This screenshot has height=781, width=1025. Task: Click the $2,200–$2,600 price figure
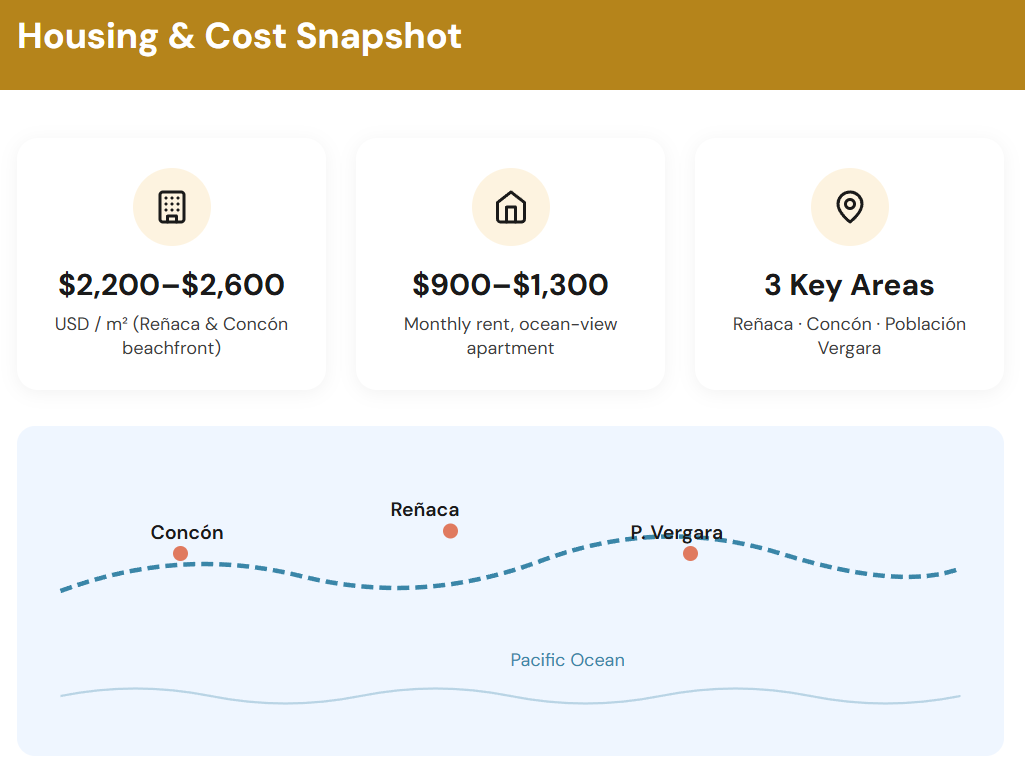point(172,285)
